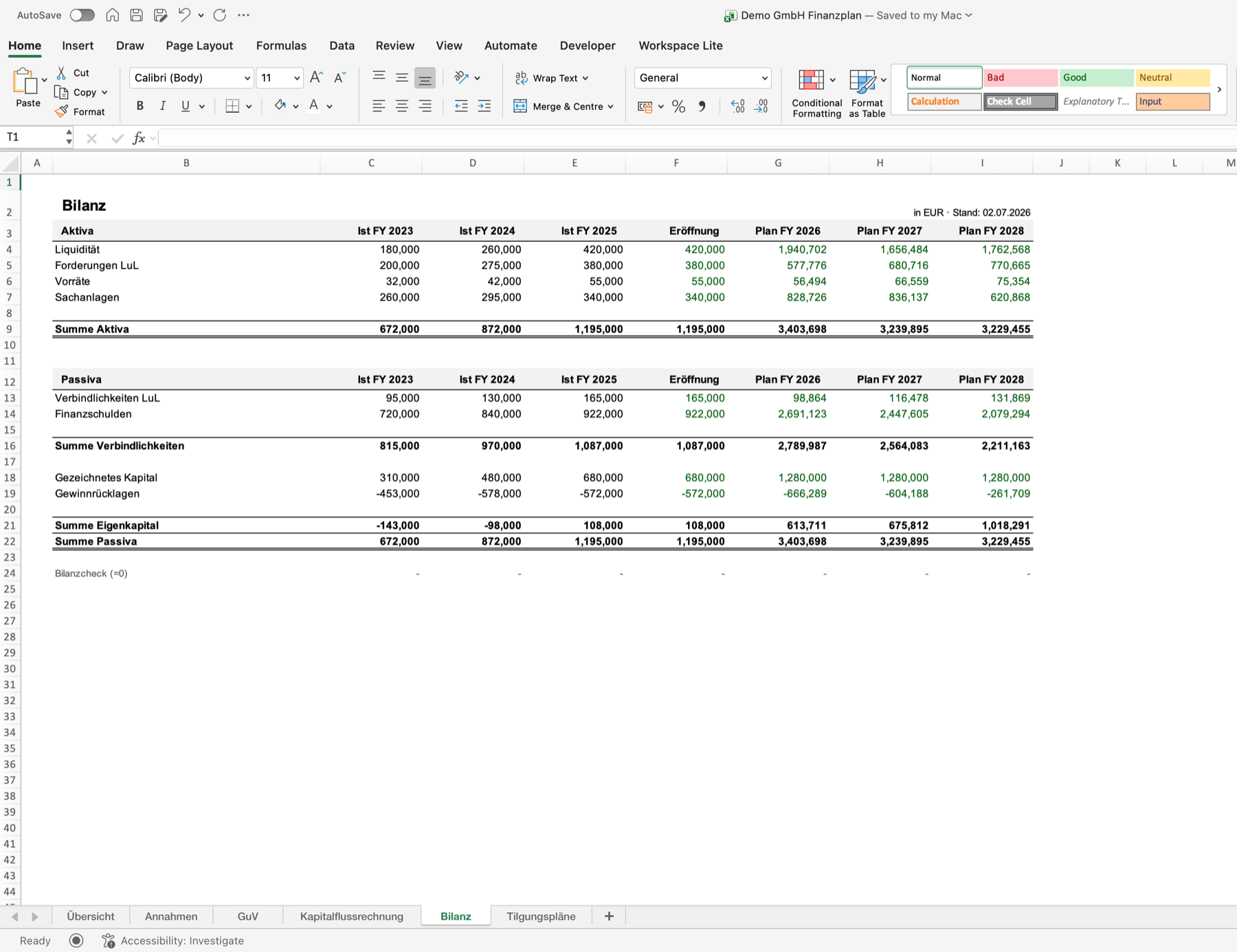1237x952 pixels.
Task: Toggle the AutoSave switch
Action: [x=82, y=15]
